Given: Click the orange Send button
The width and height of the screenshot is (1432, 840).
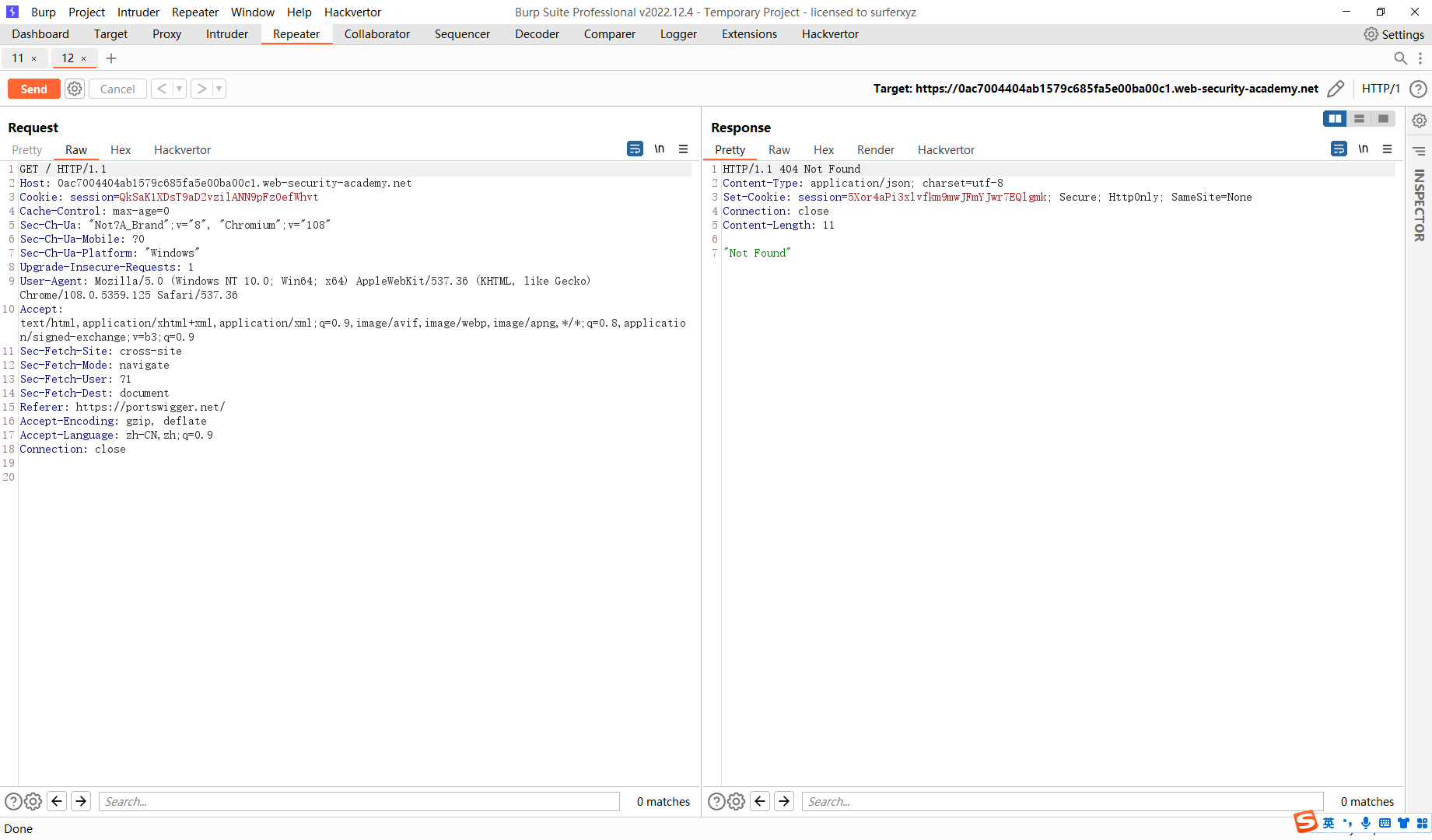Looking at the screenshot, I should 33,89.
